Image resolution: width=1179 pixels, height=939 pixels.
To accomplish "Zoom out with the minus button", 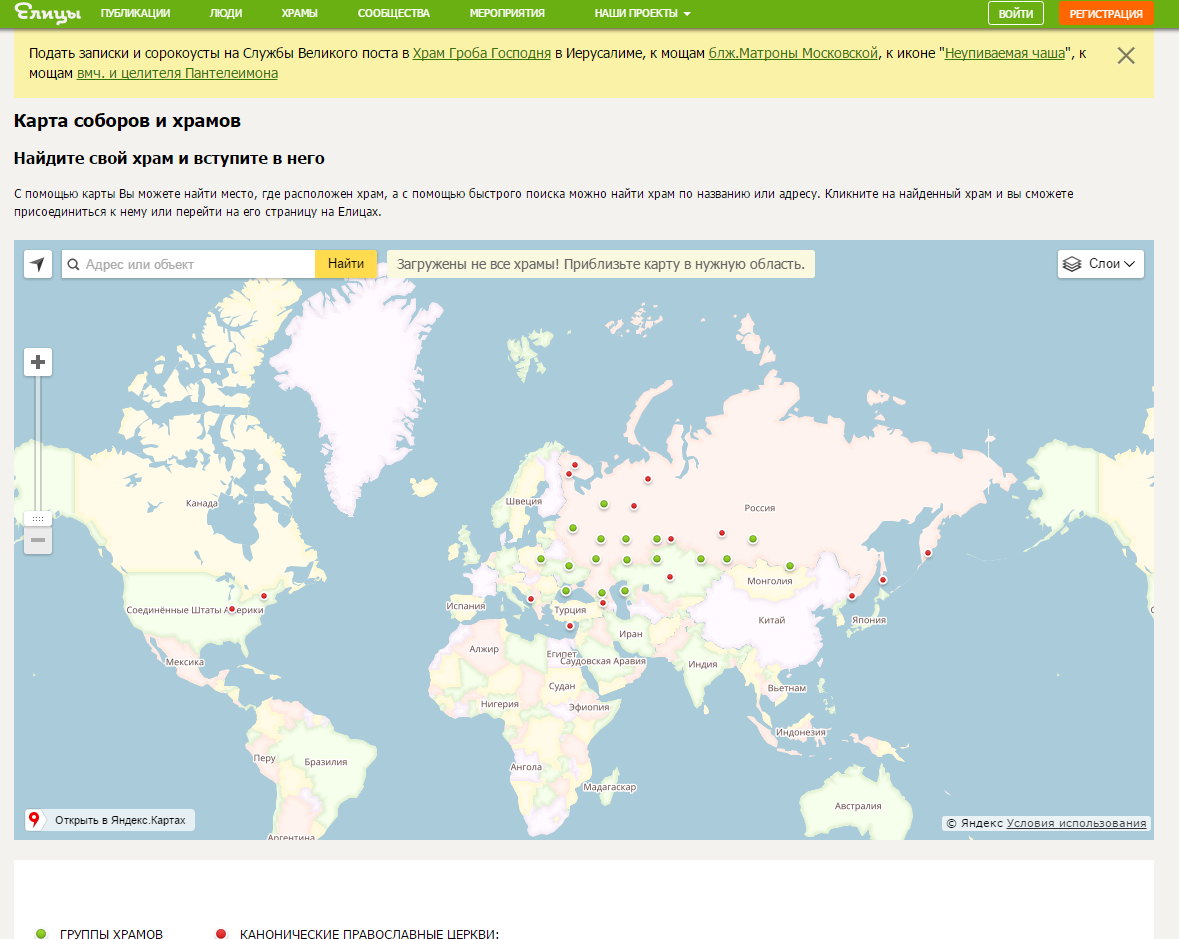I will click(x=38, y=540).
